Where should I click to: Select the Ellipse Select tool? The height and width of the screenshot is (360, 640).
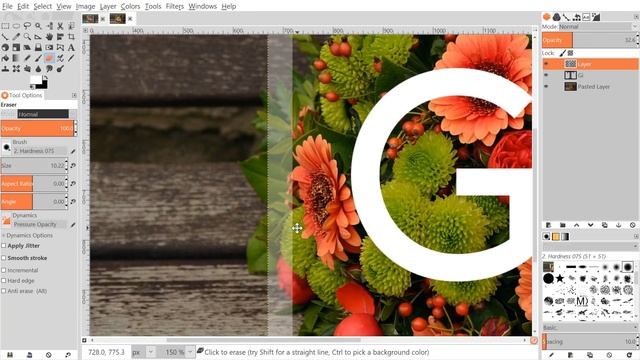click(x=16, y=26)
